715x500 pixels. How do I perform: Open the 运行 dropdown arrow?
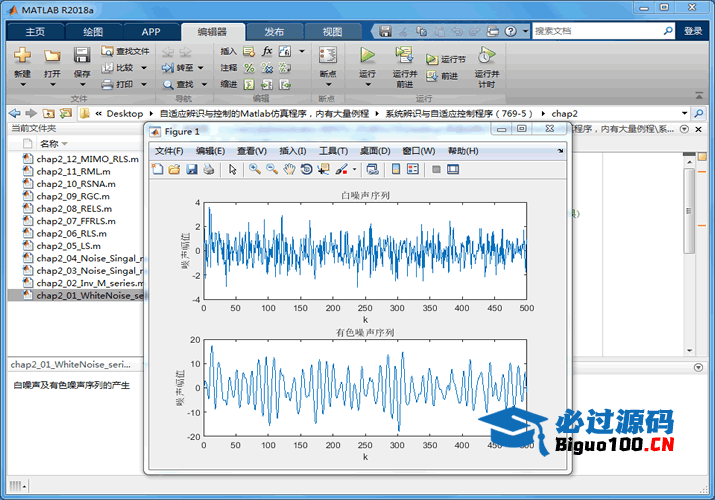click(x=368, y=85)
